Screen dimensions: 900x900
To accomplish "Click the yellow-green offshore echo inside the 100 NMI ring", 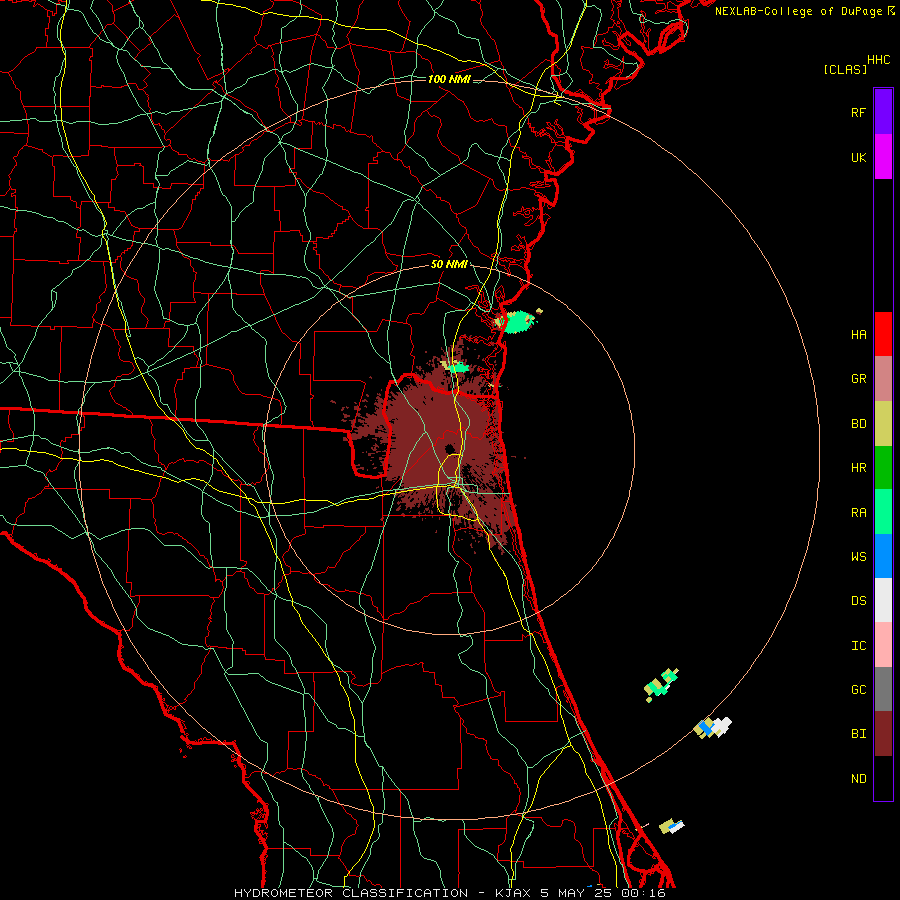I will click(661, 684).
